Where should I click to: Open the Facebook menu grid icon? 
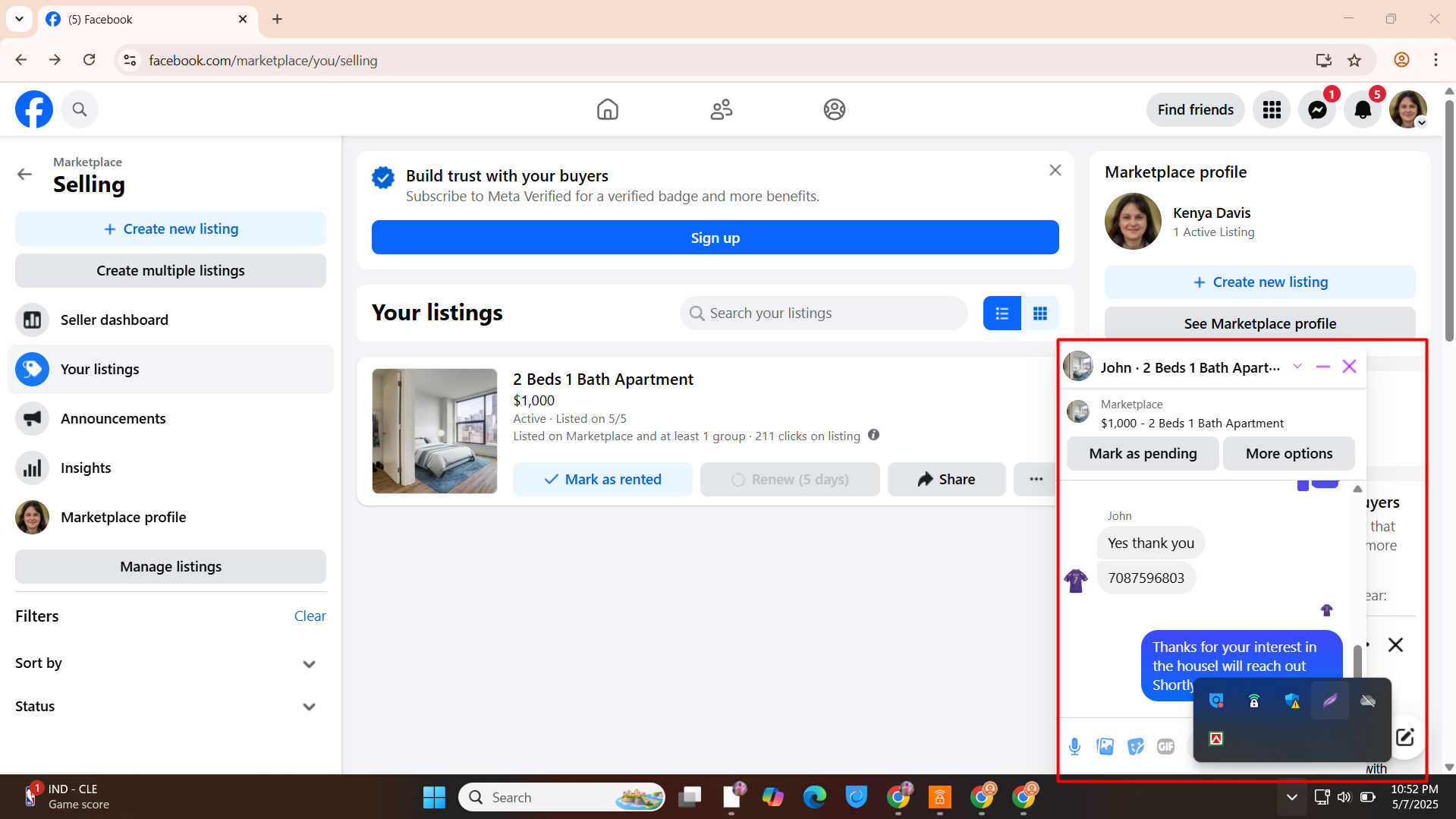1272,110
